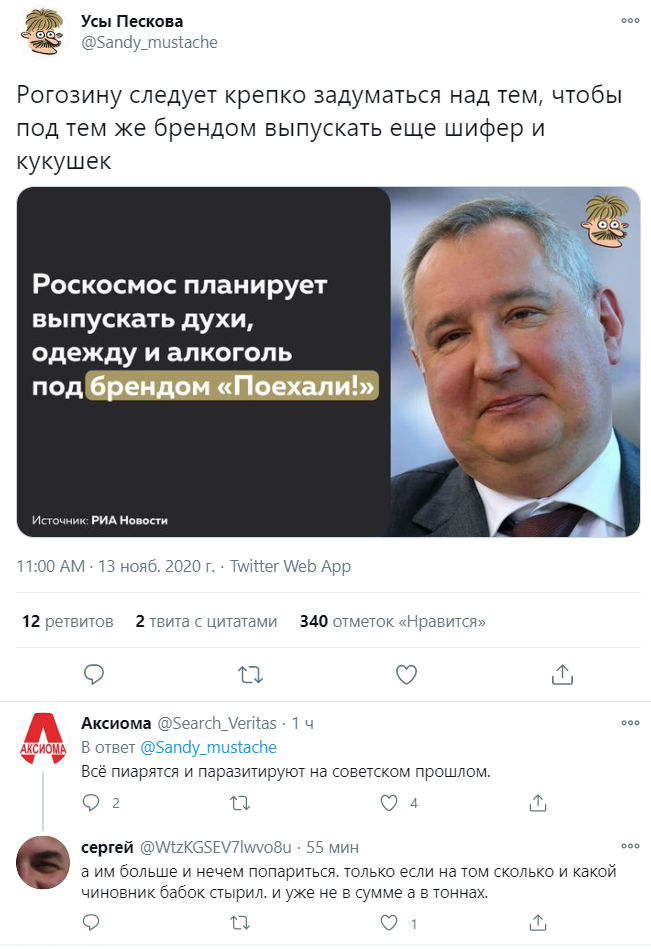Image resolution: width=651 pixels, height=949 pixels.
Task: Open more options for the main tweet
Action: pos(630,21)
